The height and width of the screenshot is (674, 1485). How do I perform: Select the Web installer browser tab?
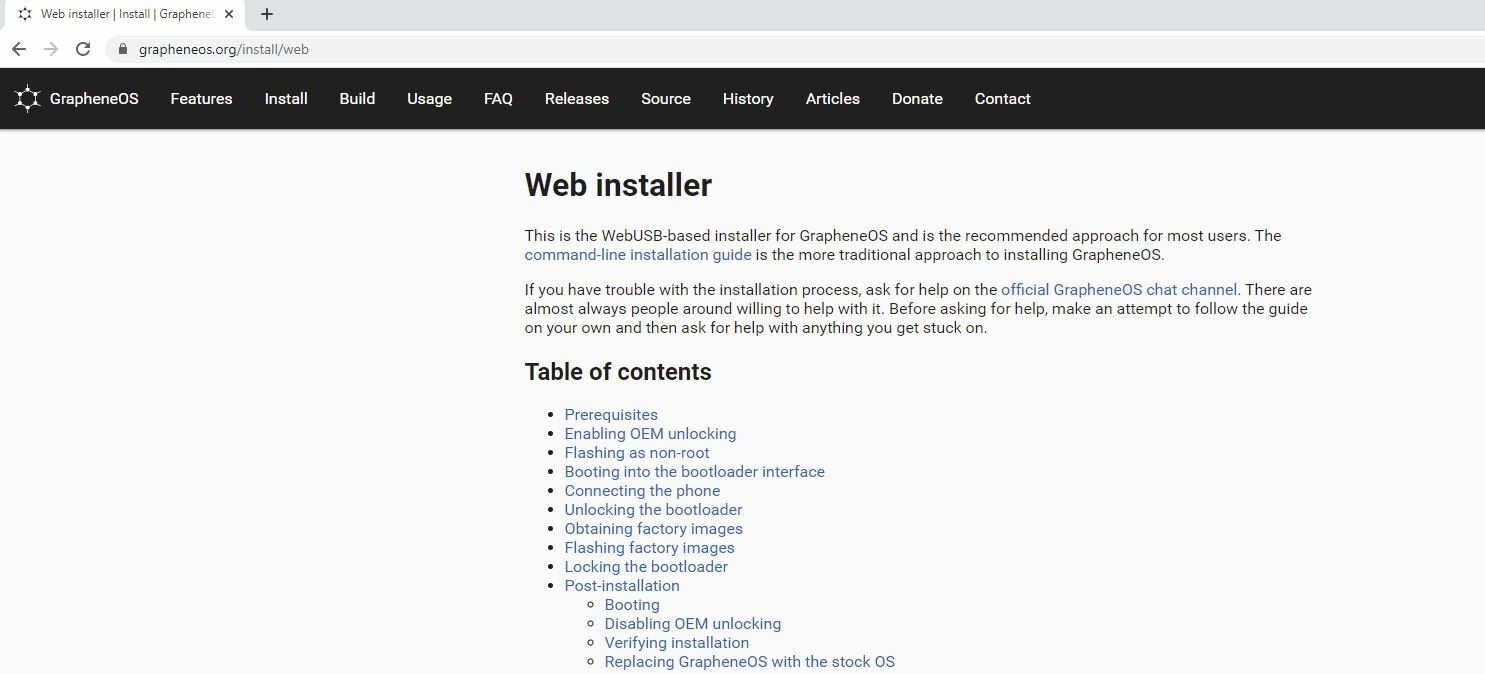pos(126,14)
